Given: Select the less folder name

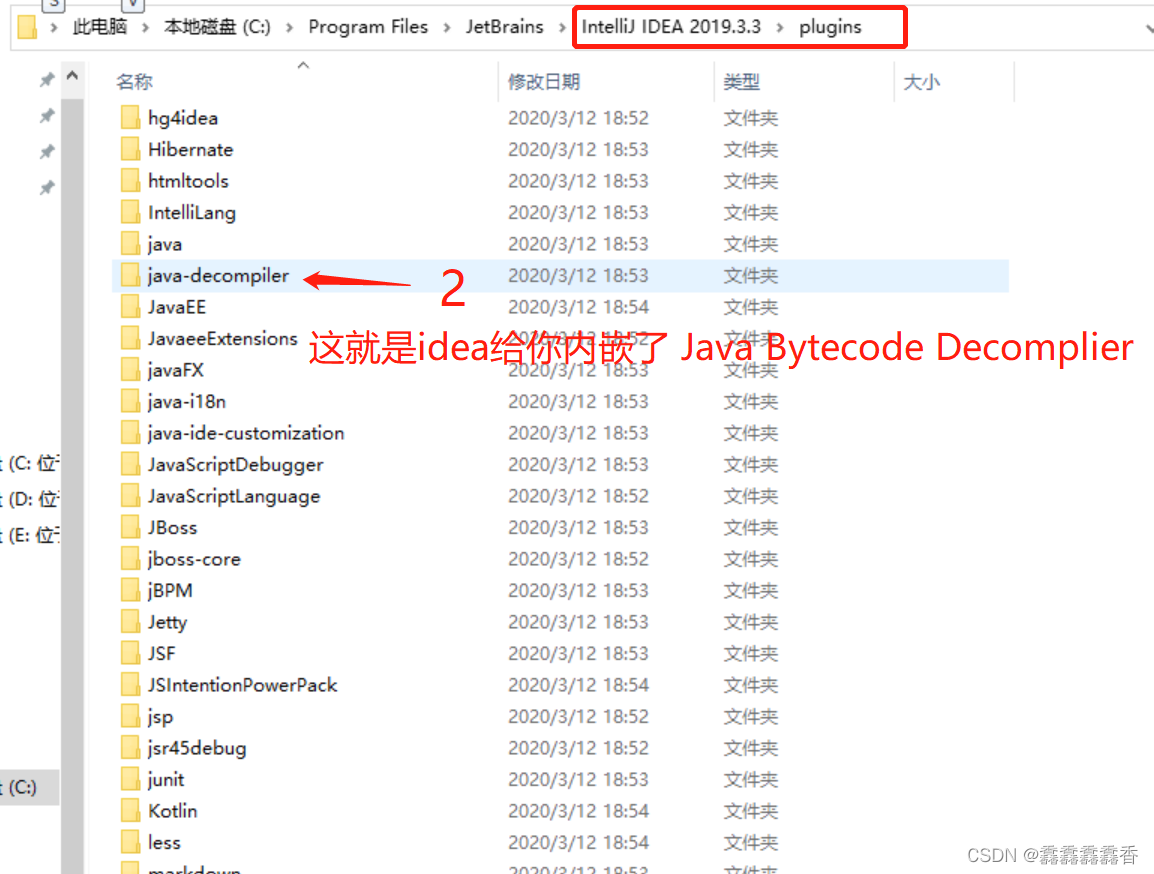Looking at the screenshot, I should tap(164, 843).
